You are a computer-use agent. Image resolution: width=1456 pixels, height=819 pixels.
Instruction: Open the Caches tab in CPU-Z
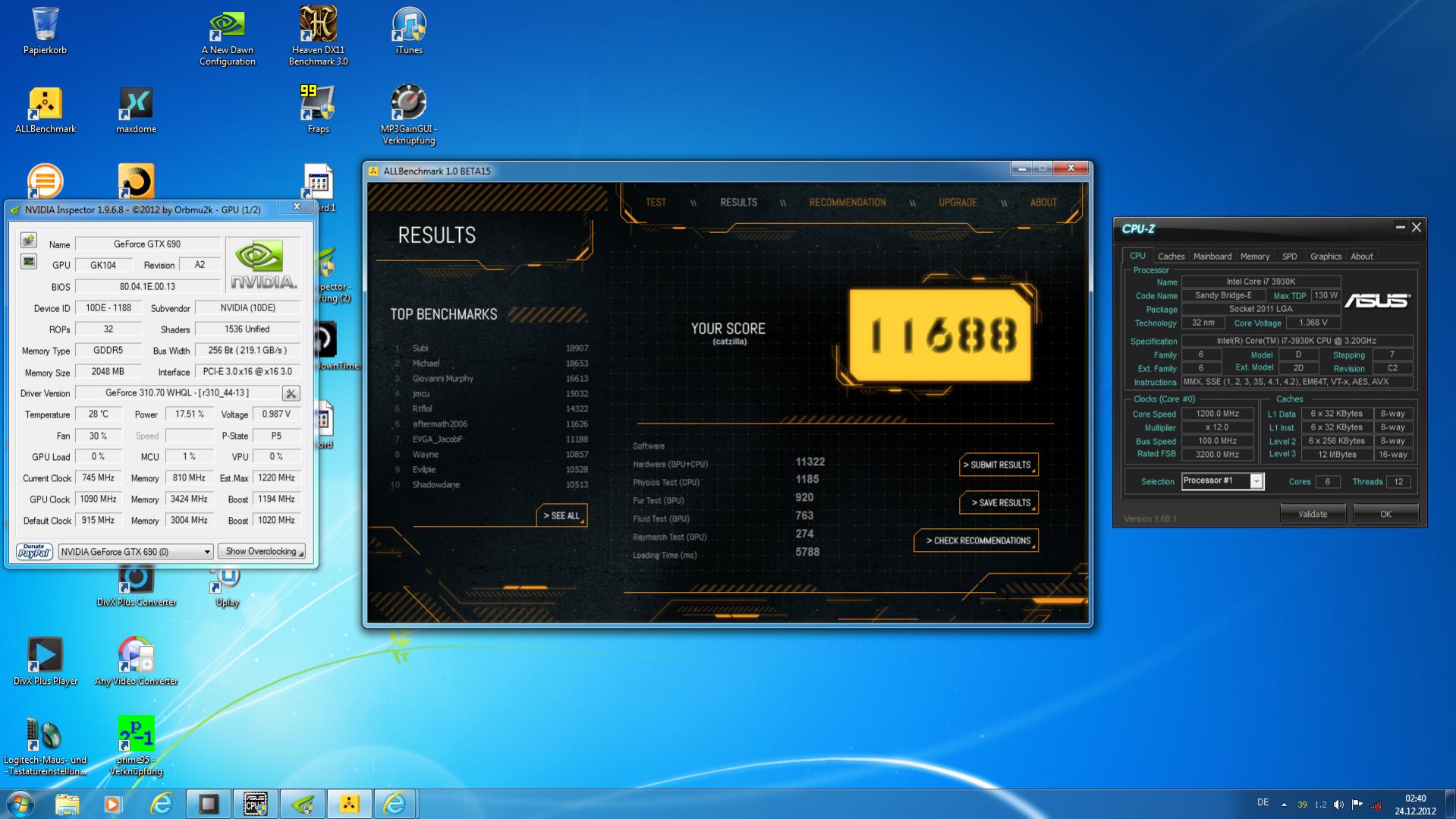click(x=1171, y=257)
